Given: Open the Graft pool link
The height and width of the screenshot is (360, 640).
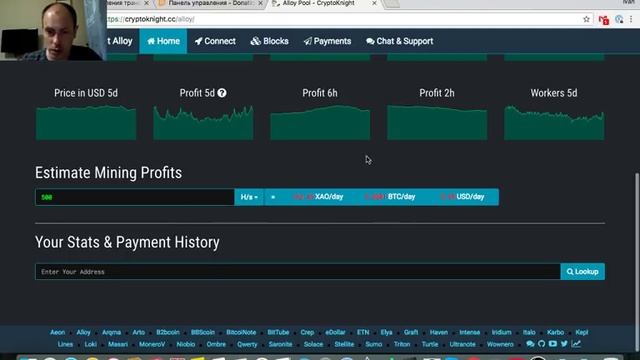Looking at the screenshot, I should [411, 332].
